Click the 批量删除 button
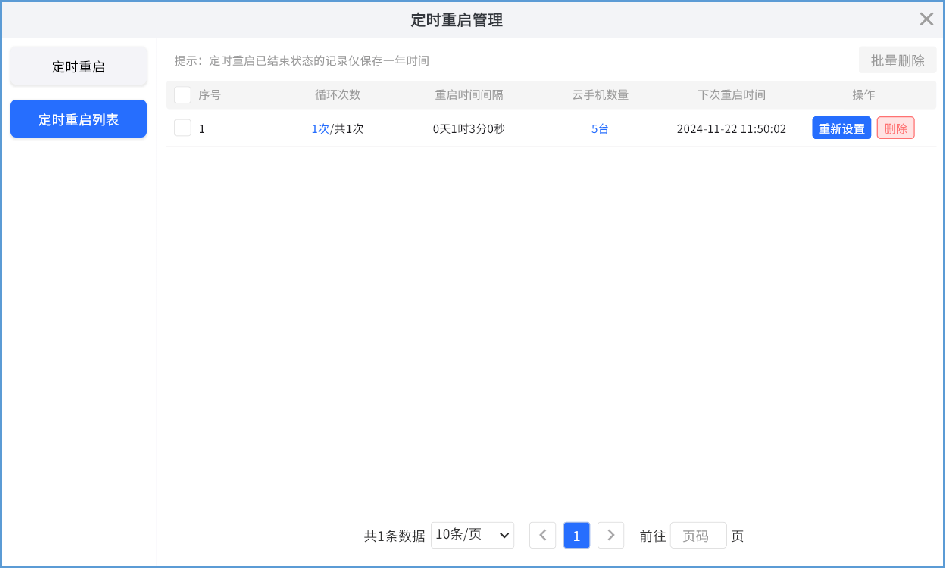Viewport: 945px width, 568px height. [x=897, y=60]
